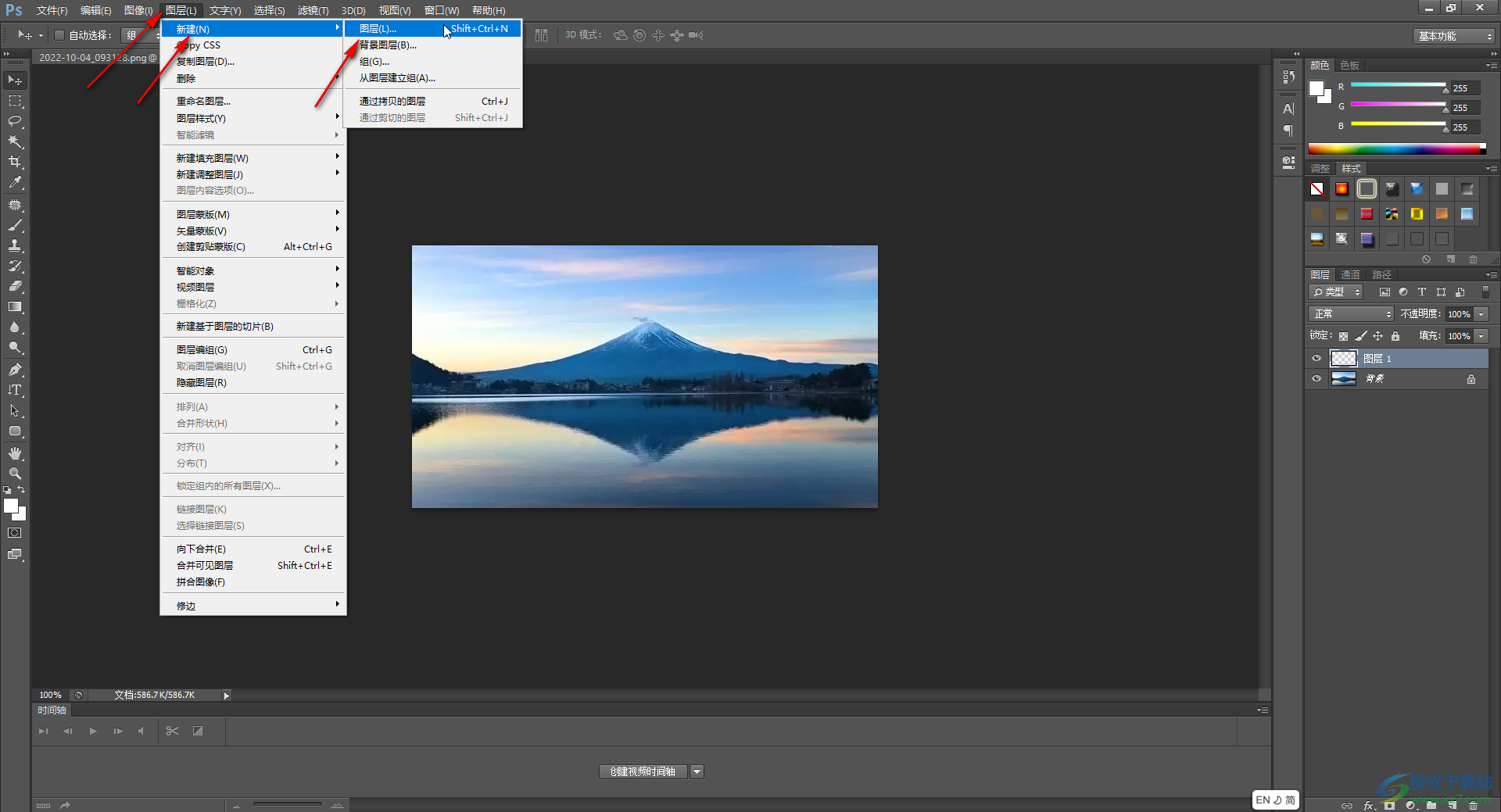
Task: Select the Move tool in toolbox
Action: pos(15,80)
